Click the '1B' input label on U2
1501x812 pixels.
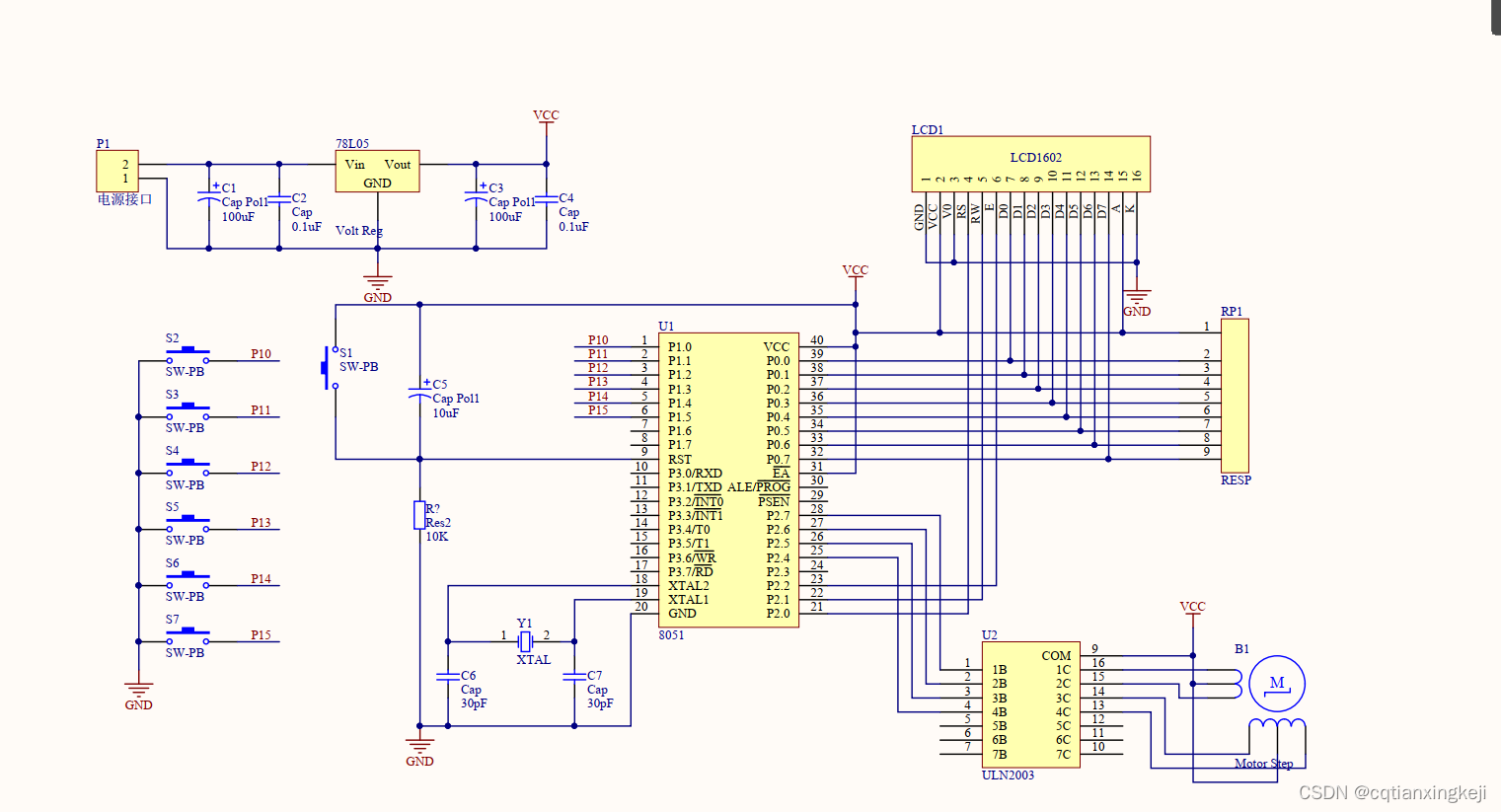click(1000, 670)
